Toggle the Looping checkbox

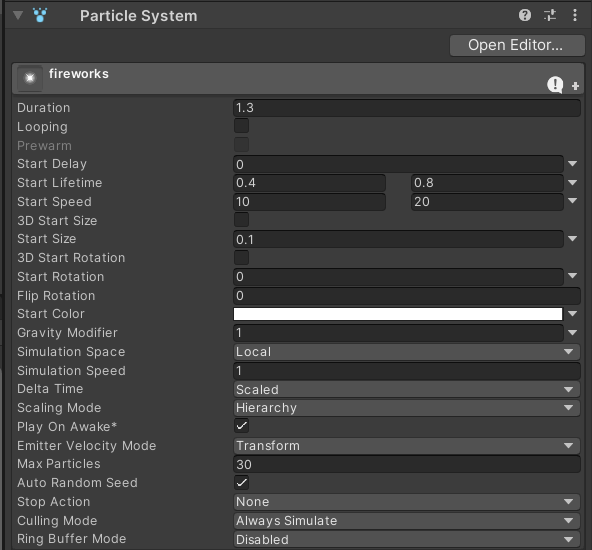[242, 126]
